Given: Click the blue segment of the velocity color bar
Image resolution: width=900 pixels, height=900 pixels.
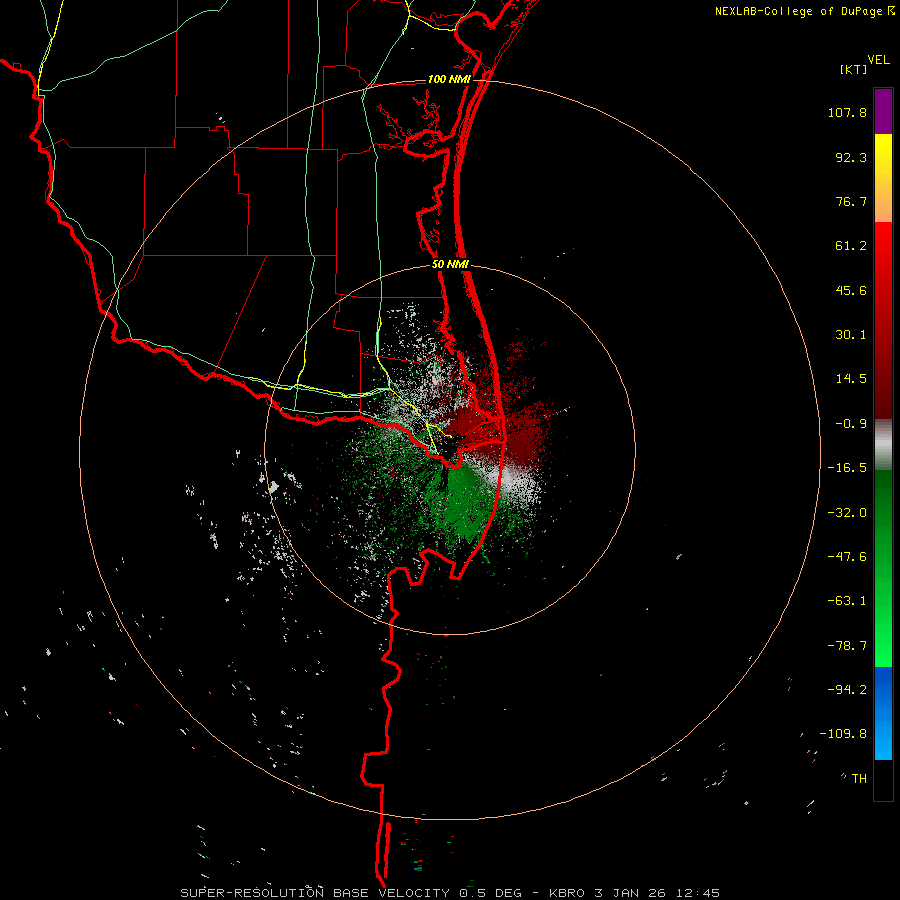Looking at the screenshot, I should coord(883,713).
